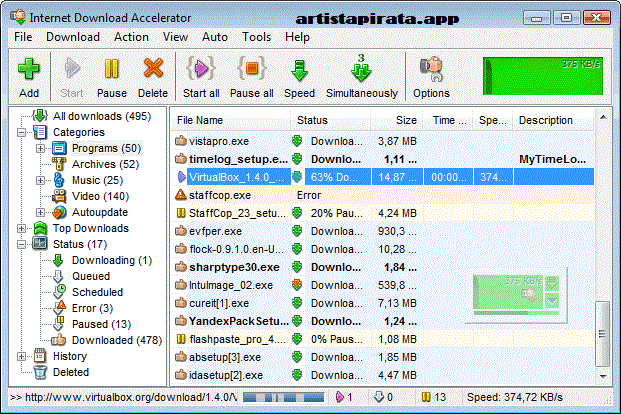Select the idasetup[2].exe download row

click(383, 375)
